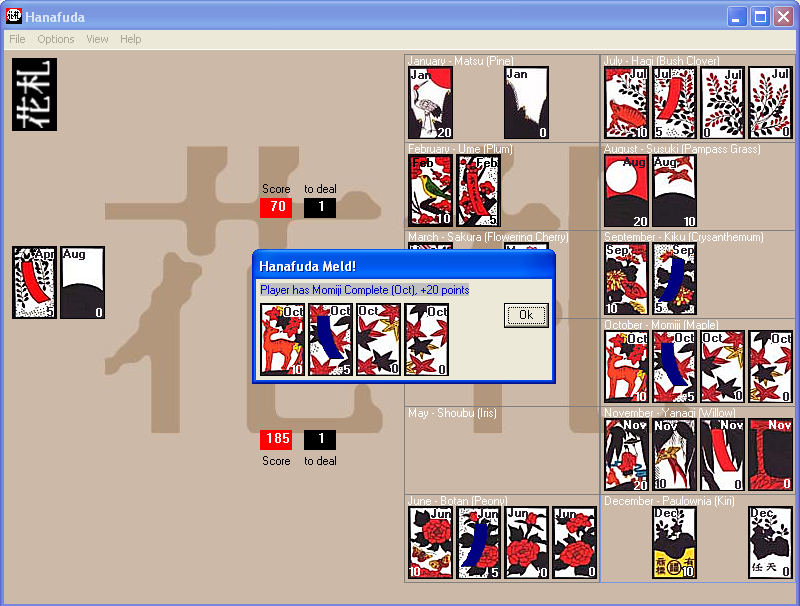
Task: Select the April red ribbon card in hand
Action: pos(35,283)
